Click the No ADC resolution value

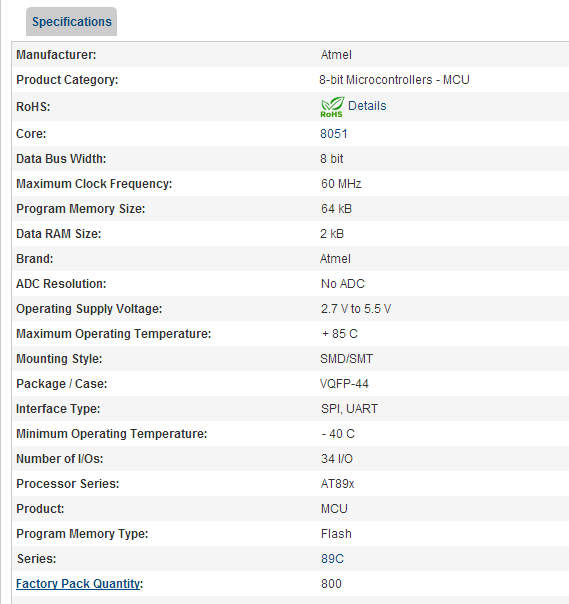[342, 284]
